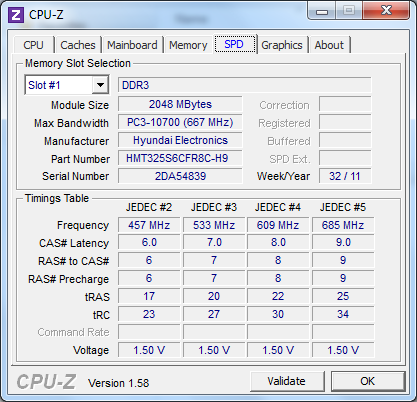View the Graphics tab
Viewport: 417px width, 402px height.
click(x=282, y=45)
